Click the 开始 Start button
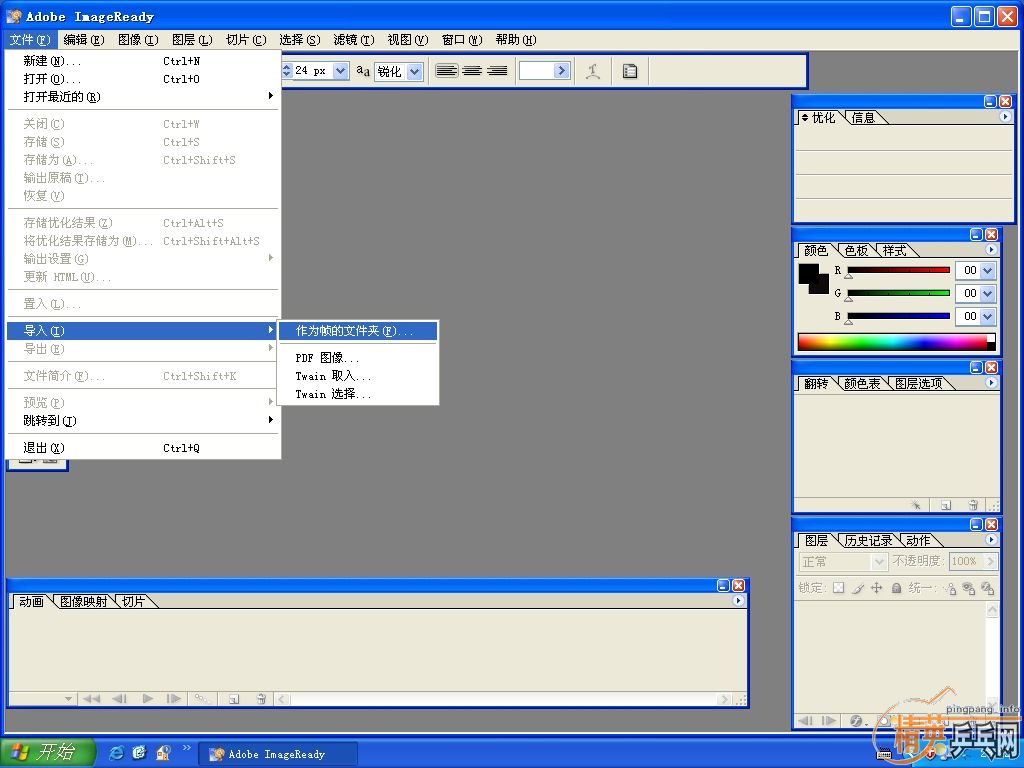The image size is (1024, 768). [x=47, y=752]
